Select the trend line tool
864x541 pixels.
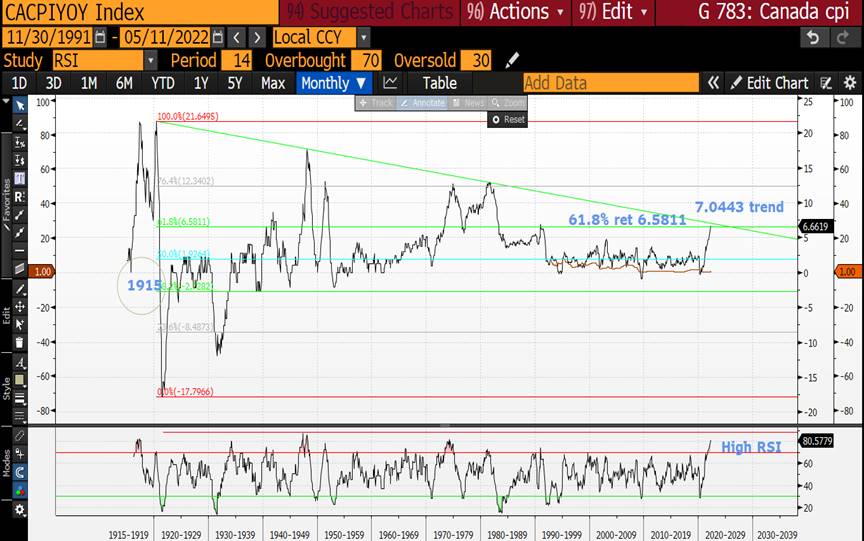(20, 214)
